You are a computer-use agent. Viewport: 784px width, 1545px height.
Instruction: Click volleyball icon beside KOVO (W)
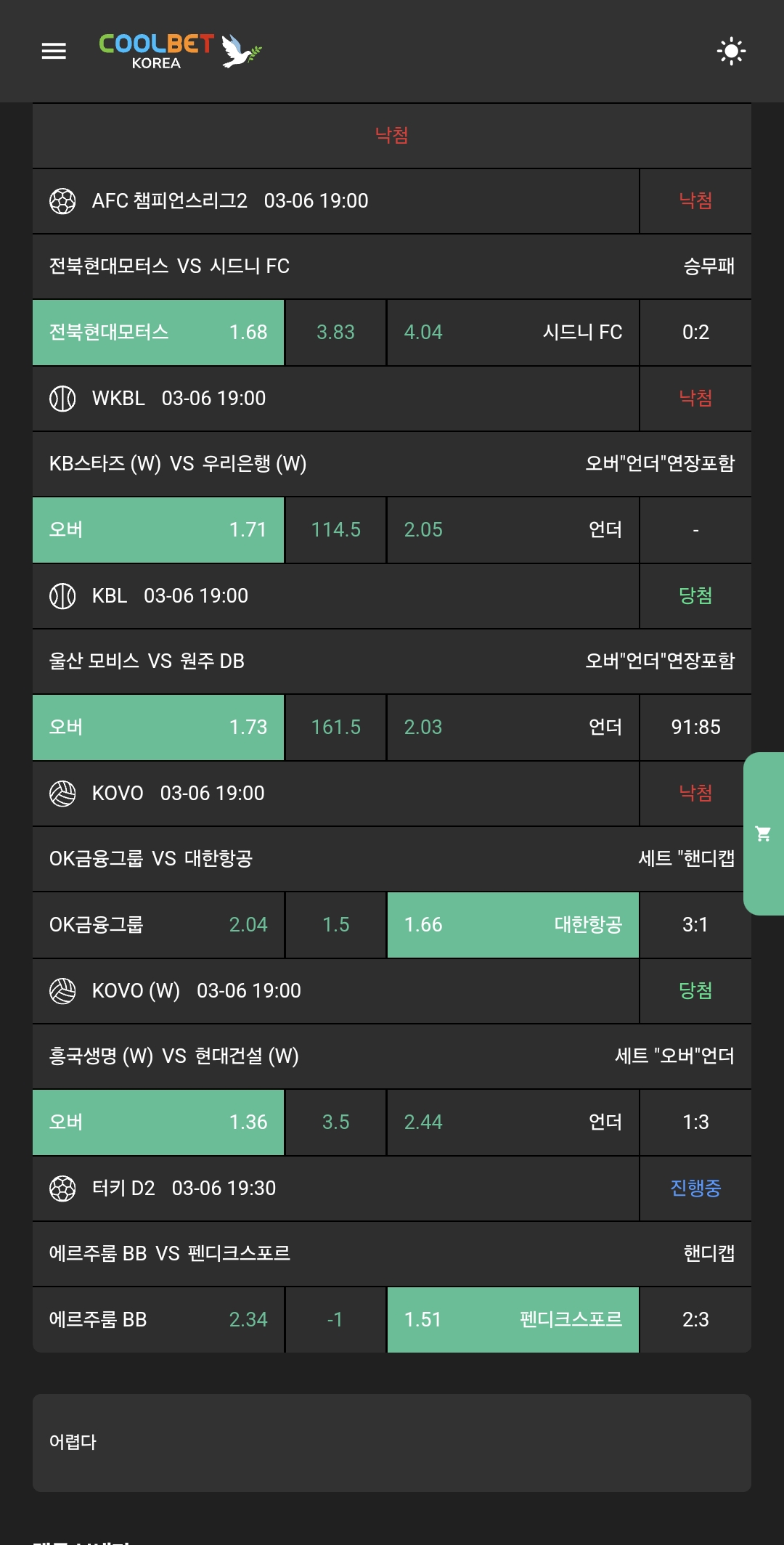tap(62, 991)
